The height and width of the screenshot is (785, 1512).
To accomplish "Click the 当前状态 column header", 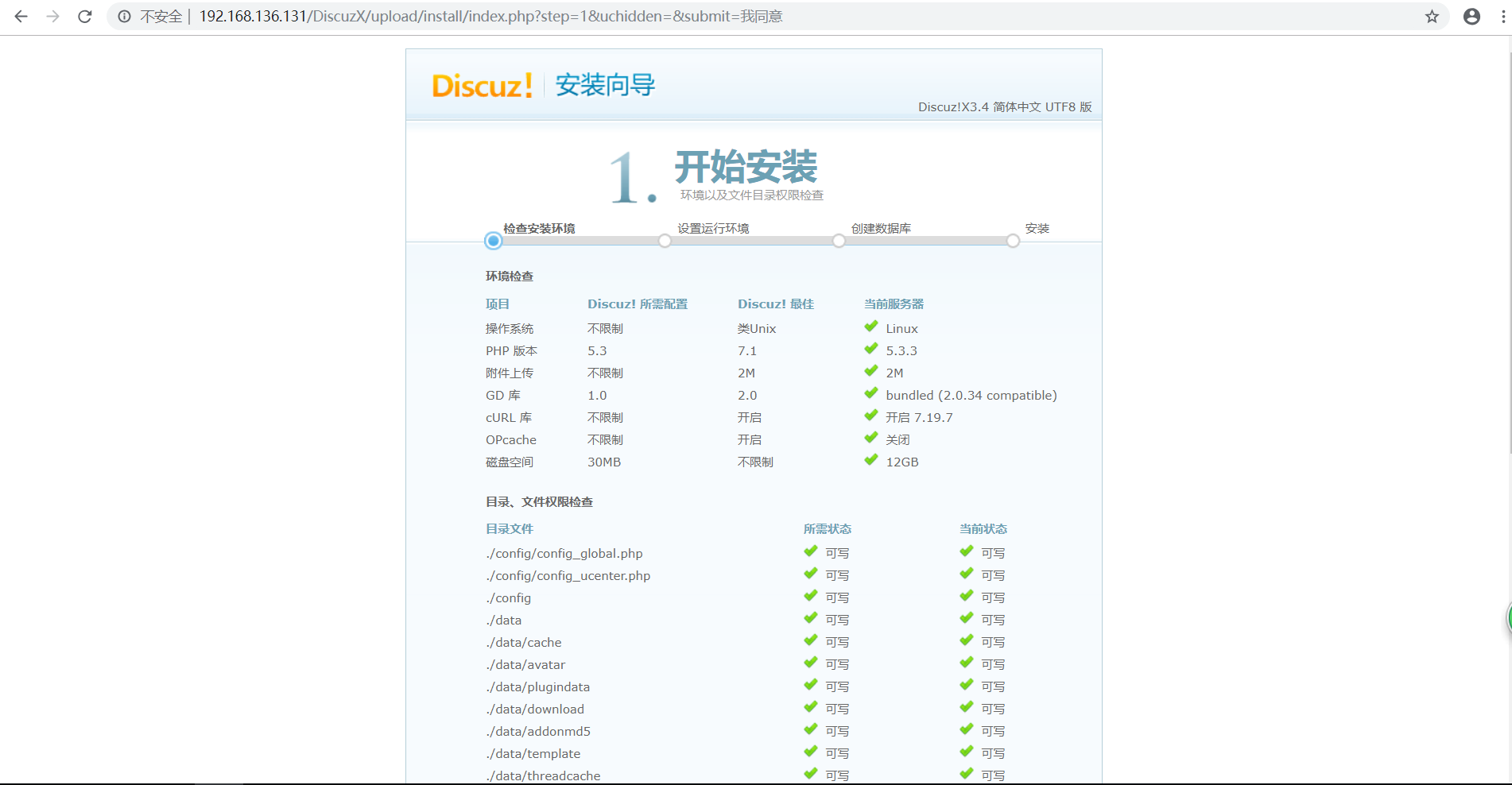I will 983,528.
